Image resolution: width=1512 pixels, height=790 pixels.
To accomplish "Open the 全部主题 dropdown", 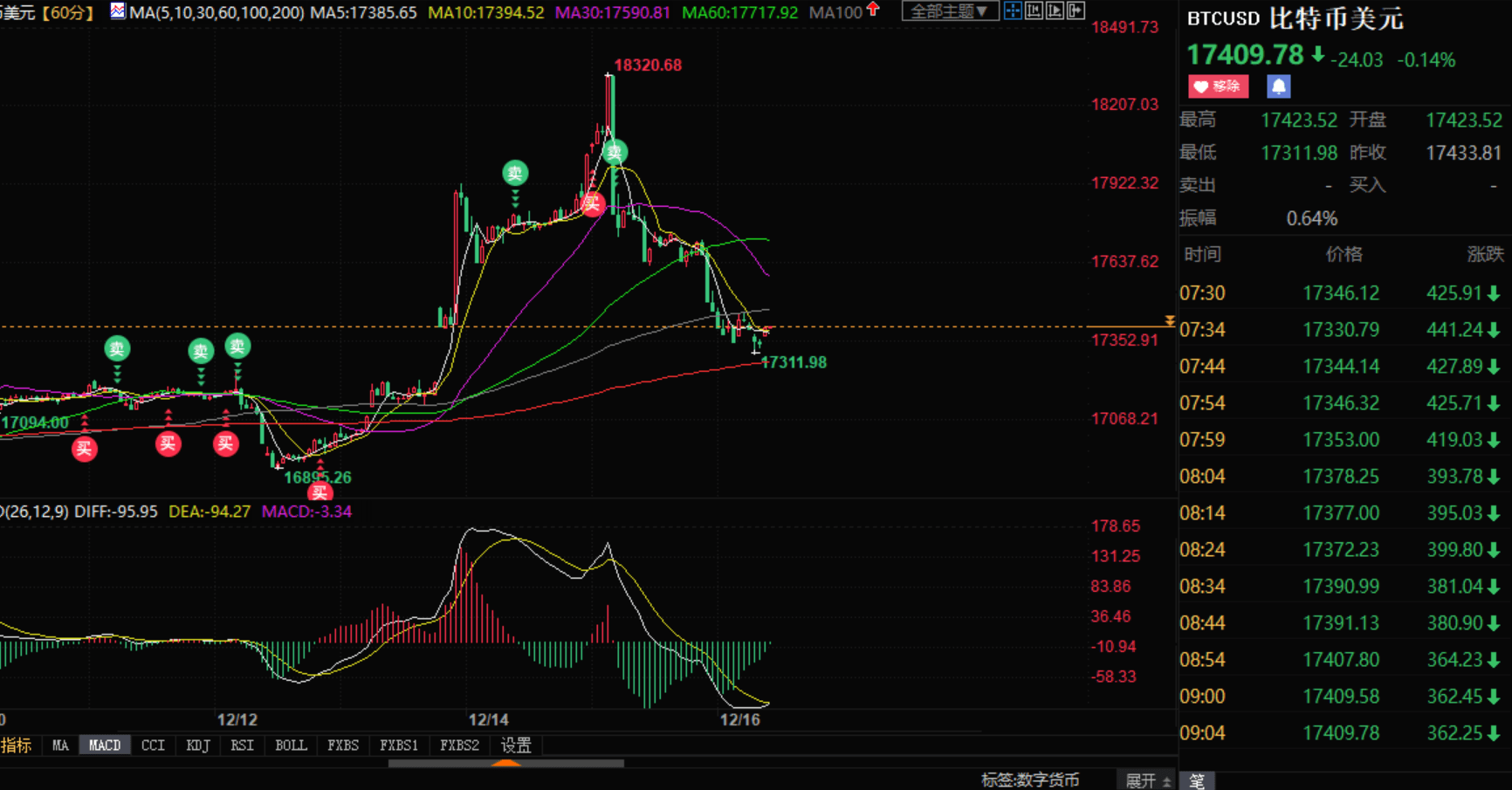I will [x=950, y=11].
